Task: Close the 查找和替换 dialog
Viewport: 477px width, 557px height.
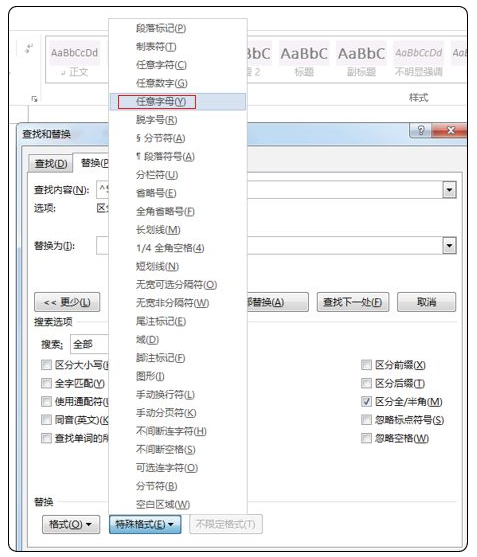Action: [450, 130]
